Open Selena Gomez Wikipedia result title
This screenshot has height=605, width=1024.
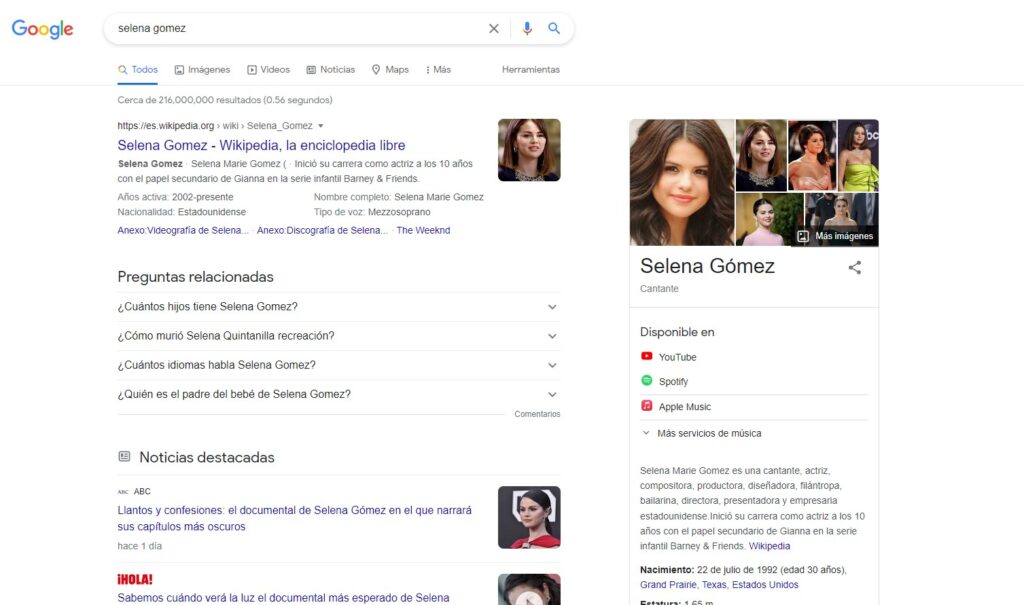click(x=261, y=145)
